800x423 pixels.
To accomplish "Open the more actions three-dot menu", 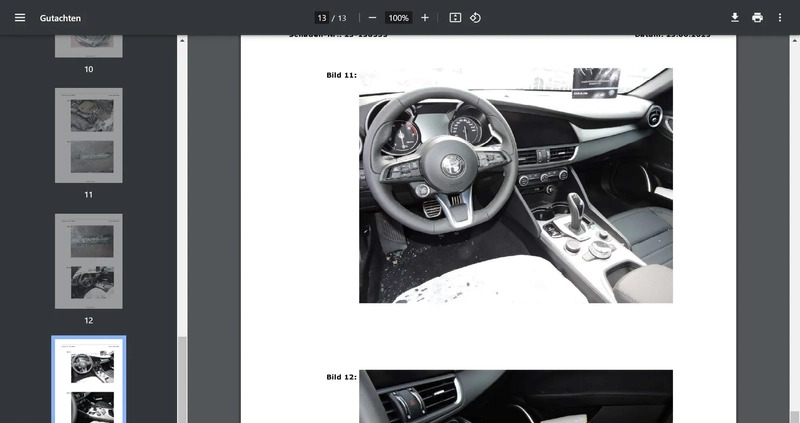I will click(x=780, y=18).
